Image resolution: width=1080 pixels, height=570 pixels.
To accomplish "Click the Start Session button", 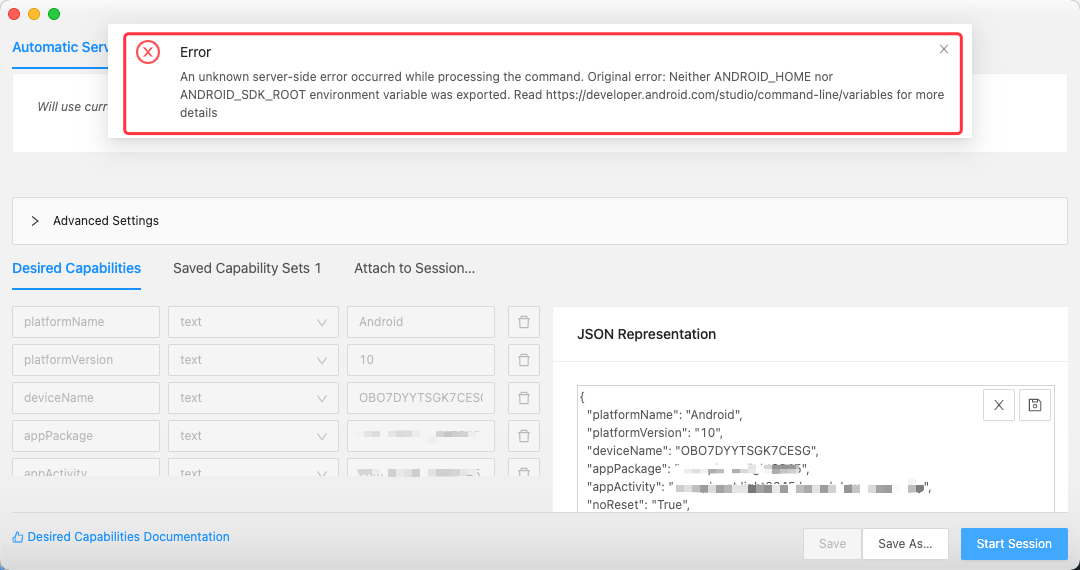I will [1014, 544].
